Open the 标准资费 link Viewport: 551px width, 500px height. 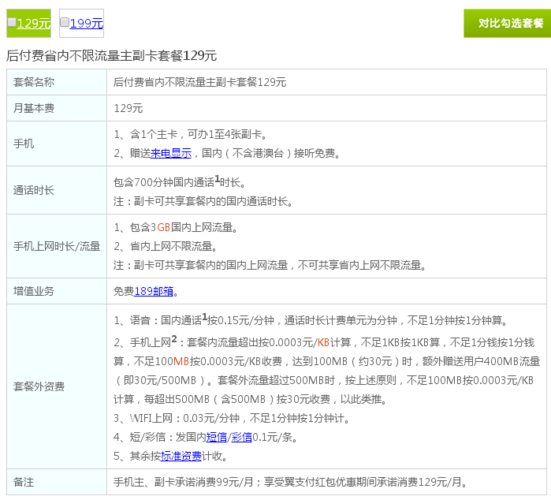[x=181, y=456]
